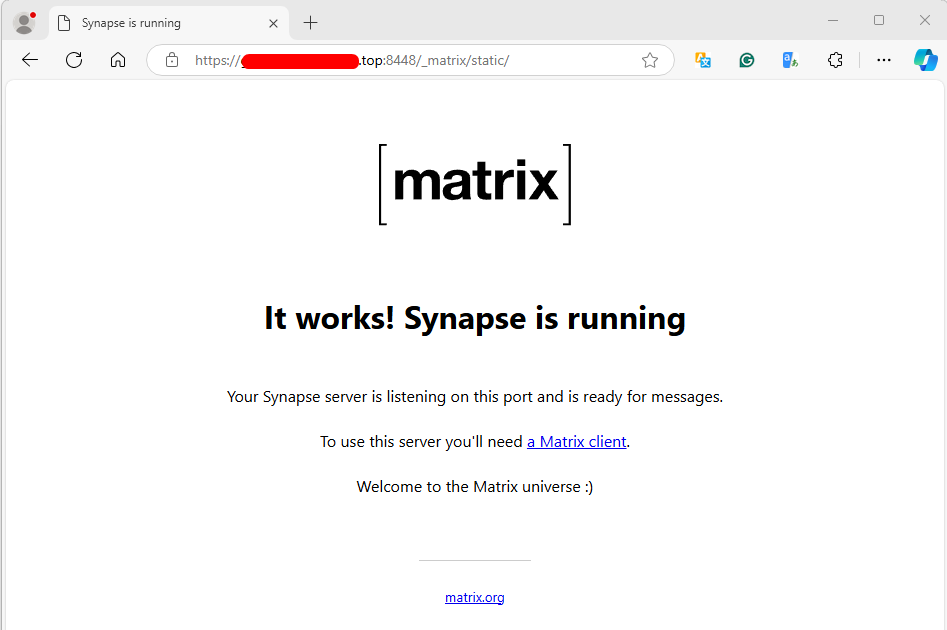The image size is (947, 630).
Task: Open the Extensions puzzle menu
Action: coord(835,60)
